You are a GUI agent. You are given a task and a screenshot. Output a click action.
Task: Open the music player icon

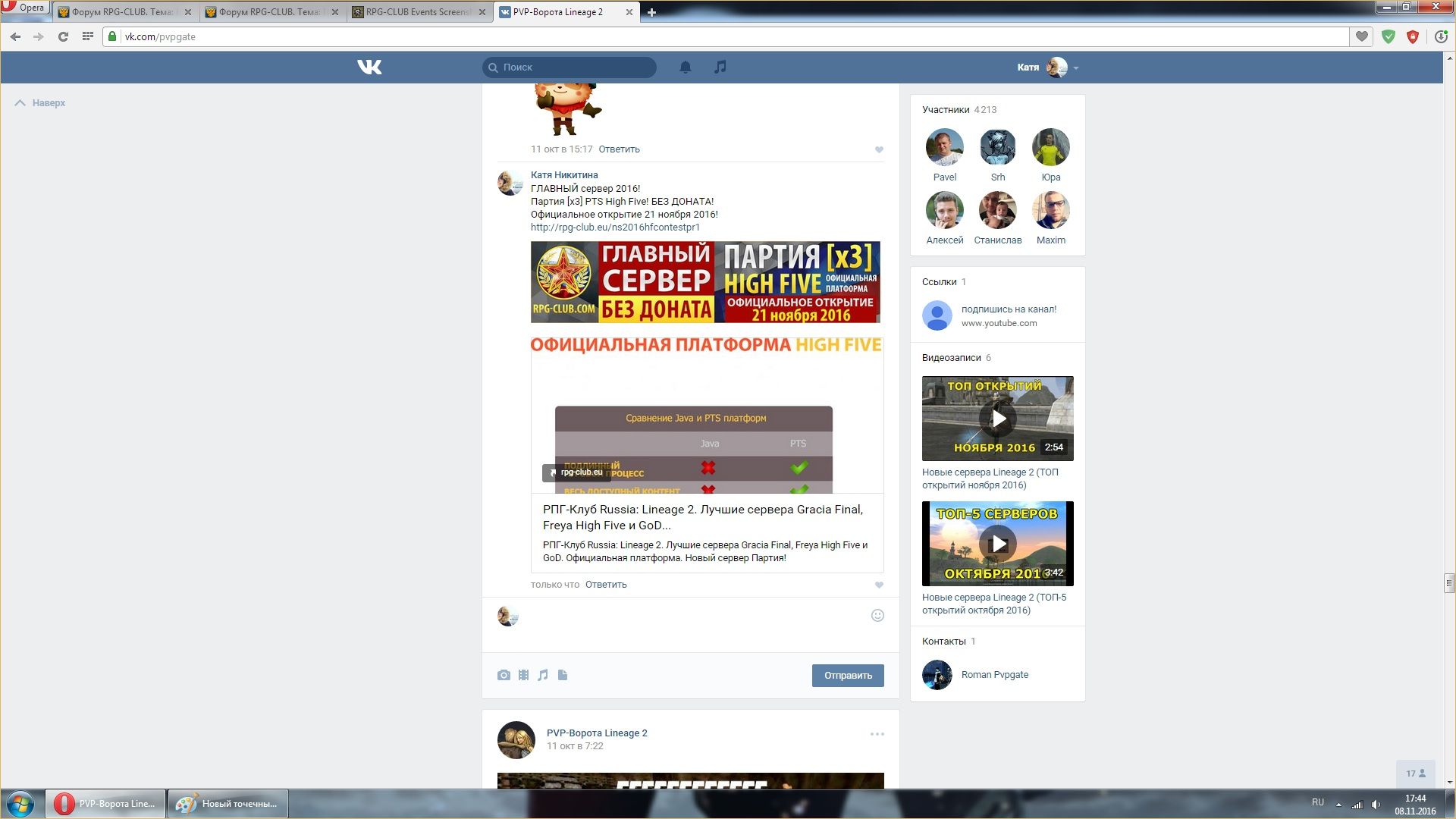[720, 67]
